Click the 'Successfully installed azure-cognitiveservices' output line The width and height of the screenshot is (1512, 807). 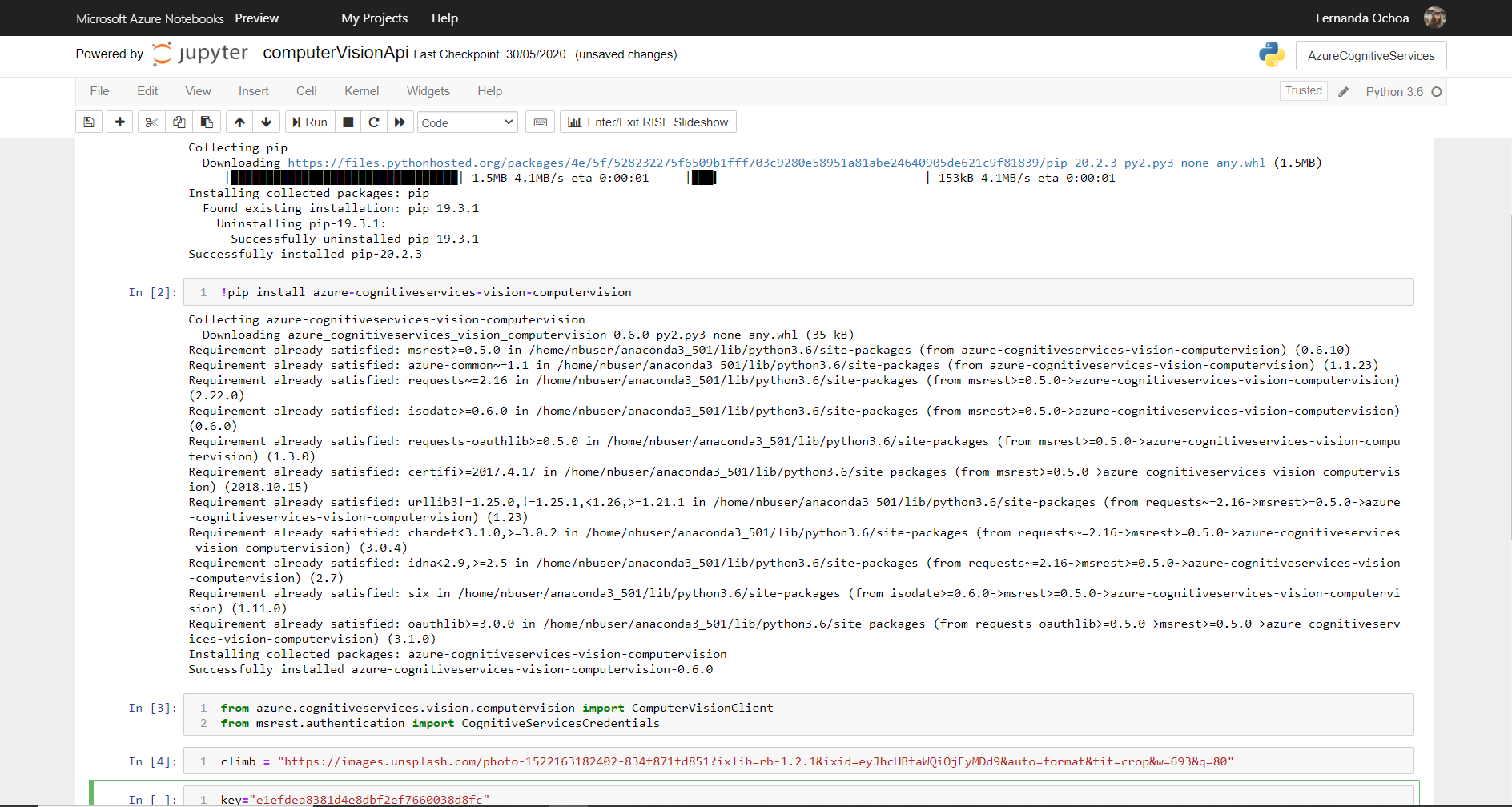click(451, 669)
